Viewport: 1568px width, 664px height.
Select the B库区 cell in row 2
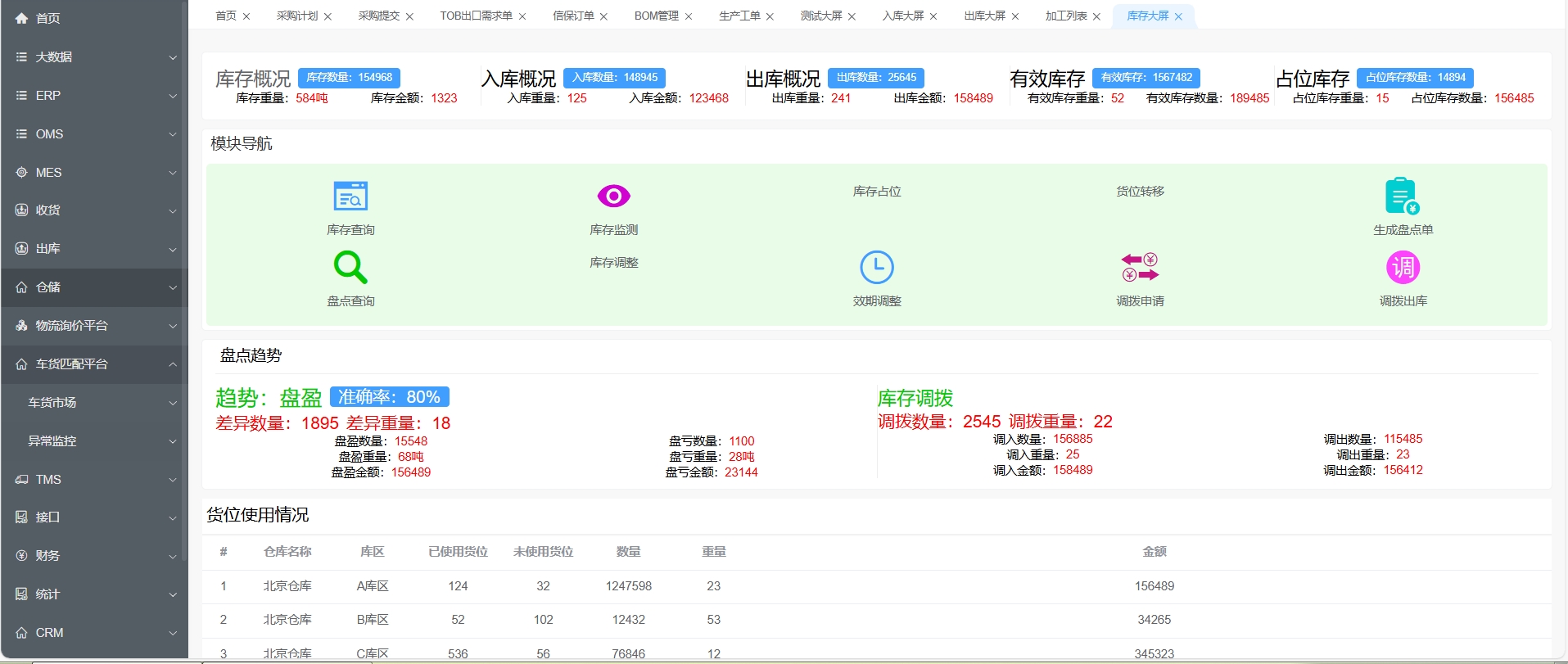(373, 620)
